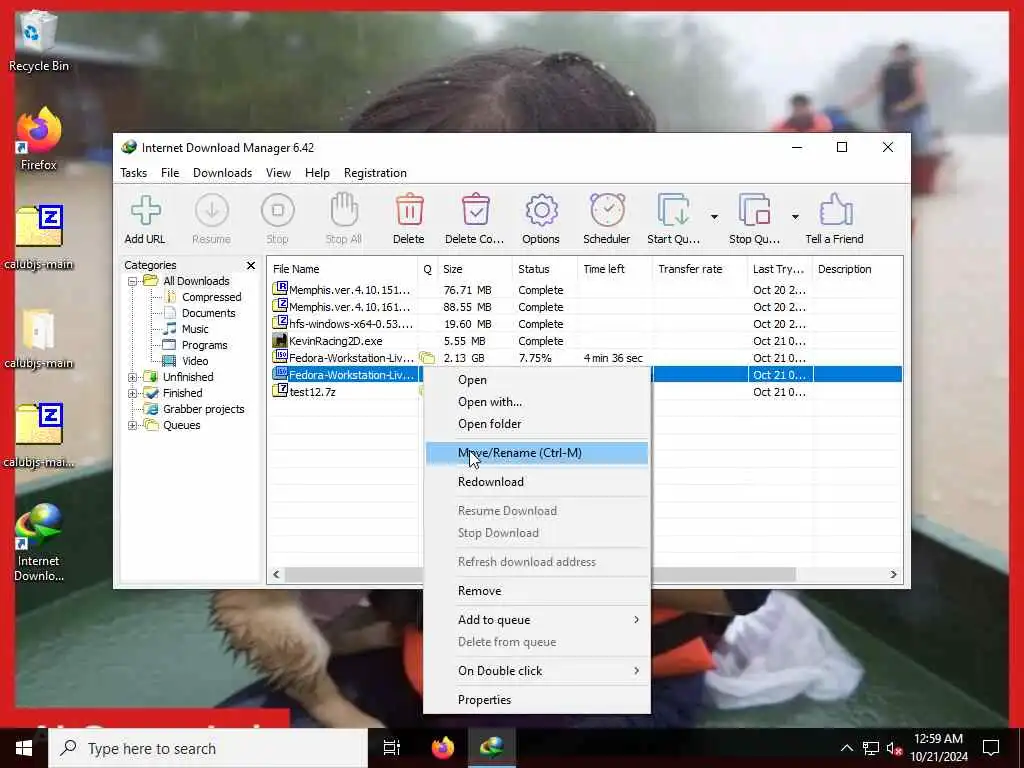Expand the Unfinished tree node

click(x=133, y=377)
